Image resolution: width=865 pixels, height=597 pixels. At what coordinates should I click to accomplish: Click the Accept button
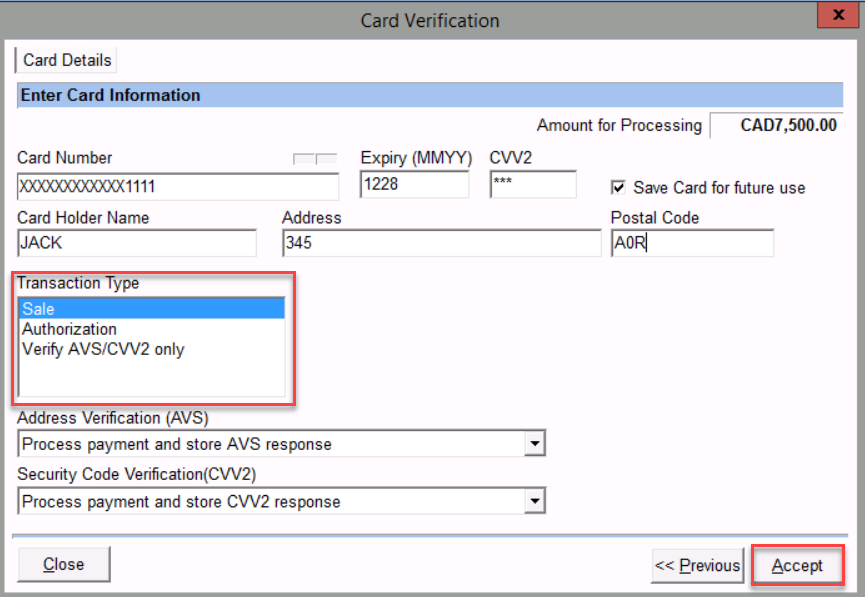tap(797, 565)
